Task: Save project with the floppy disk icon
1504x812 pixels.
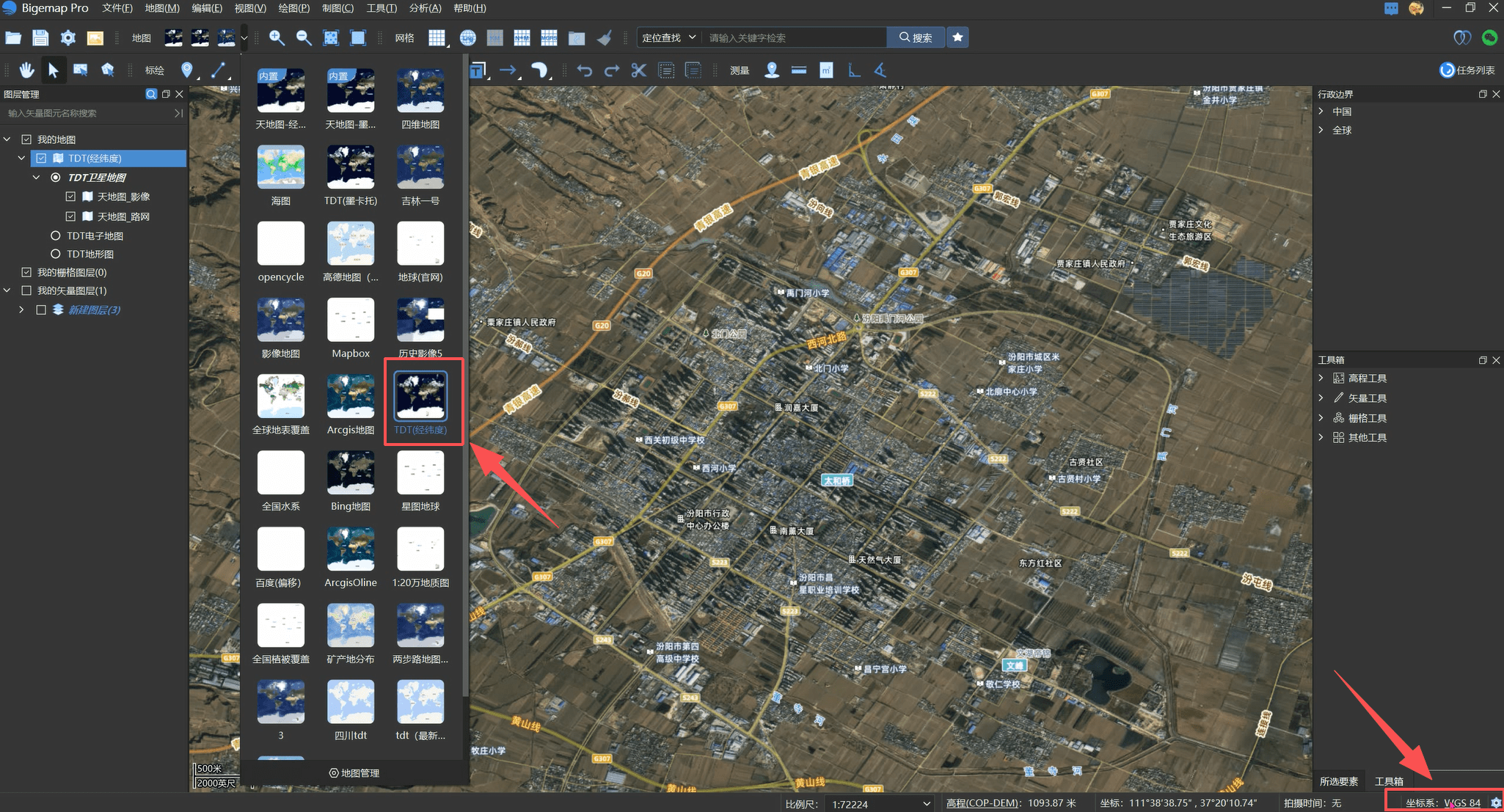Action: pos(40,37)
